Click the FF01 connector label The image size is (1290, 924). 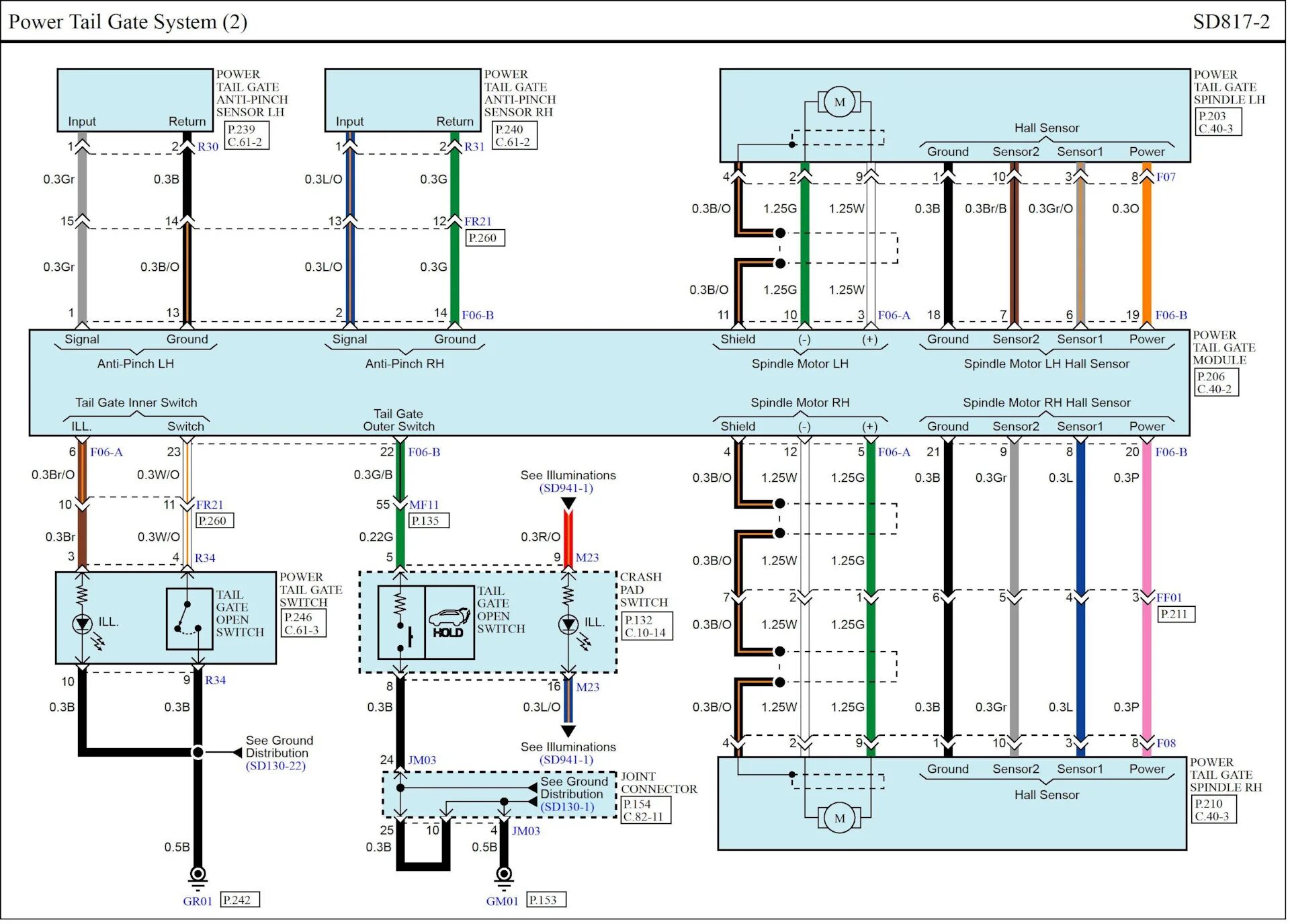[x=1168, y=597]
